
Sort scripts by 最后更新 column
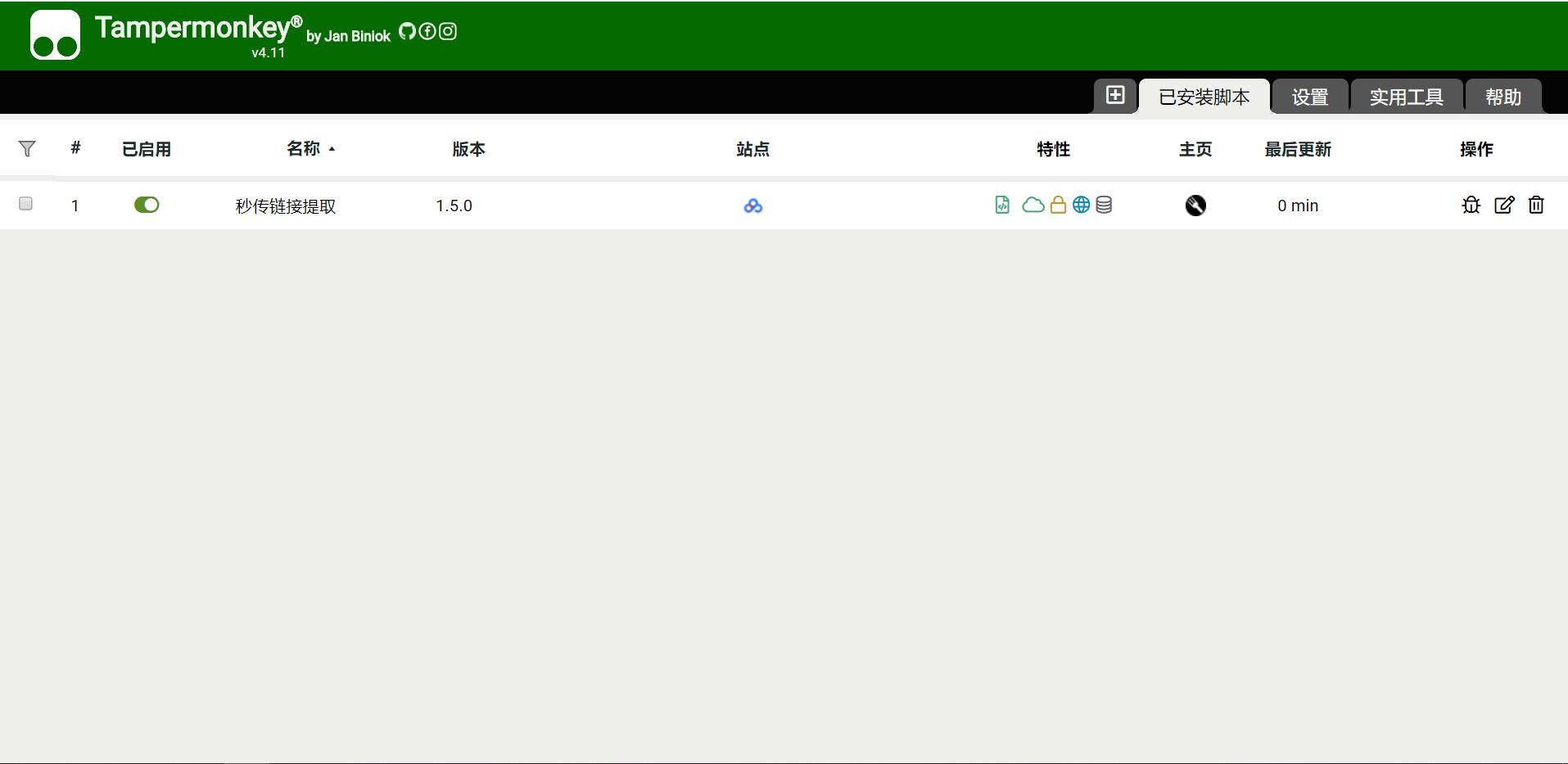point(1298,149)
